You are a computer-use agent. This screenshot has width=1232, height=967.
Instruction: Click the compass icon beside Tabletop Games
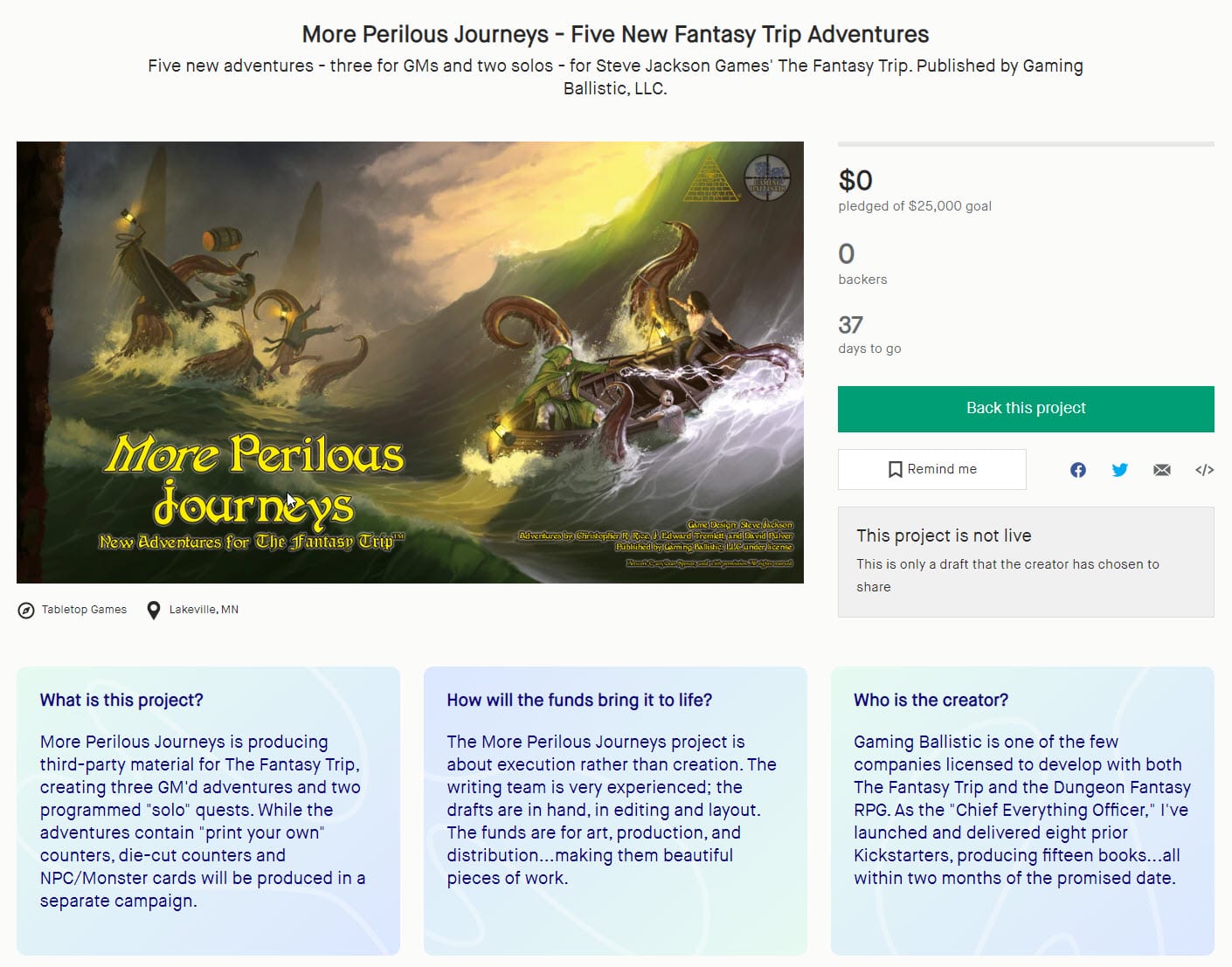click(x=26, y=610)
